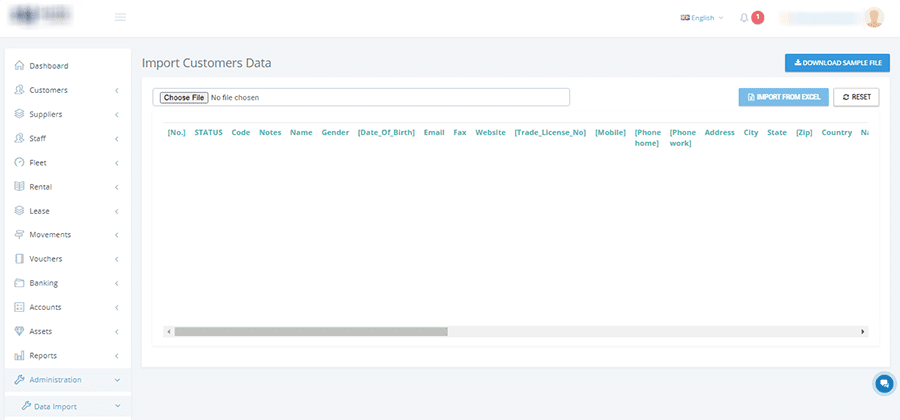Open the notification bell icon

744,18
